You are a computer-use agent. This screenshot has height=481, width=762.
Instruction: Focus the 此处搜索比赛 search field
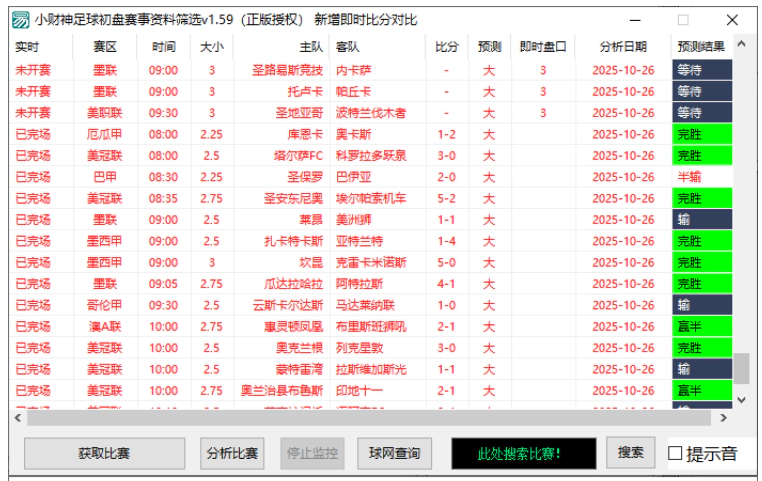coord(520,453)
